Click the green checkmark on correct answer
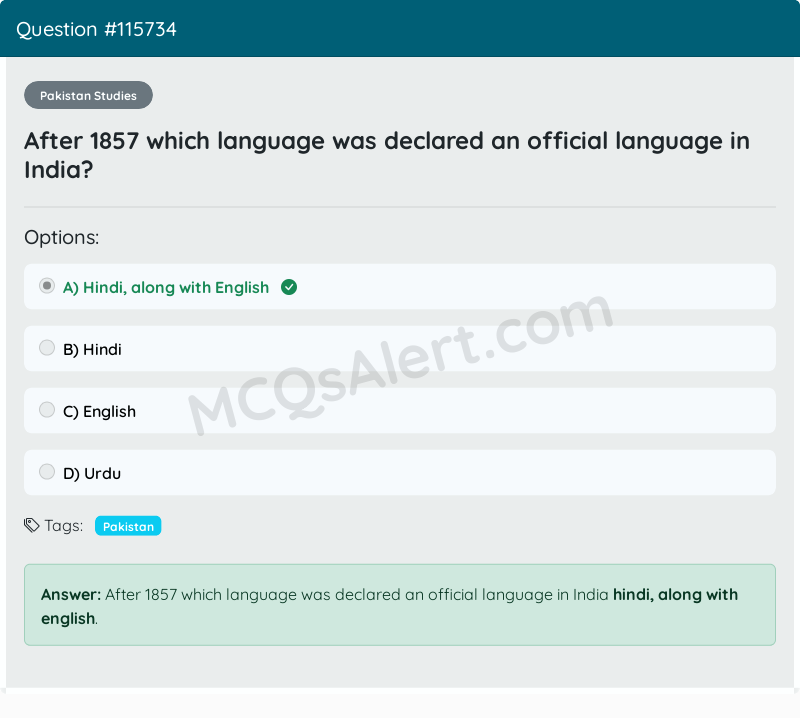Screen dimensions: 800x718 tap(289, 287)
